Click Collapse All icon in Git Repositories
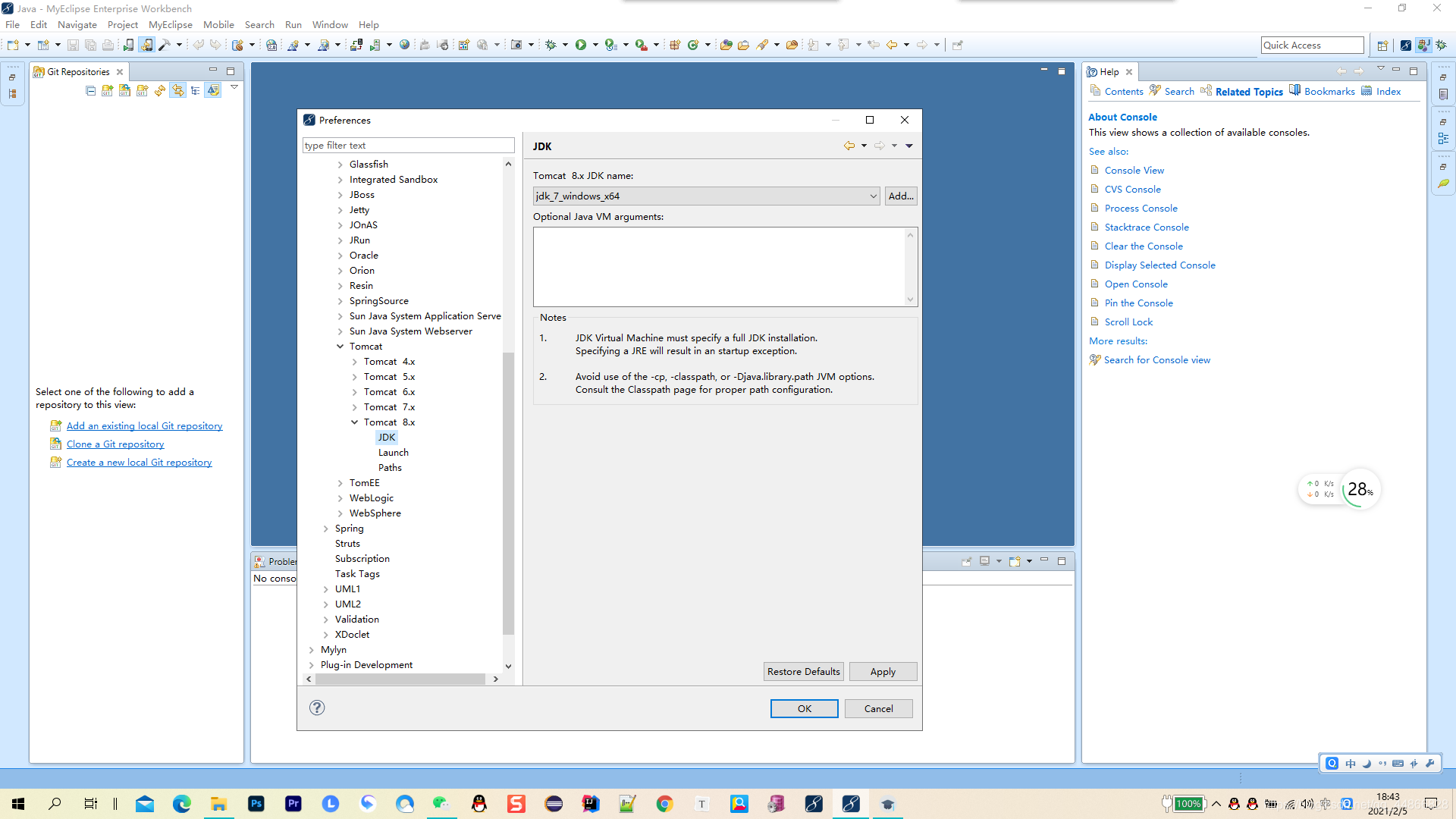The height and width of the screenshot is (819, 1456). [91, 91]
